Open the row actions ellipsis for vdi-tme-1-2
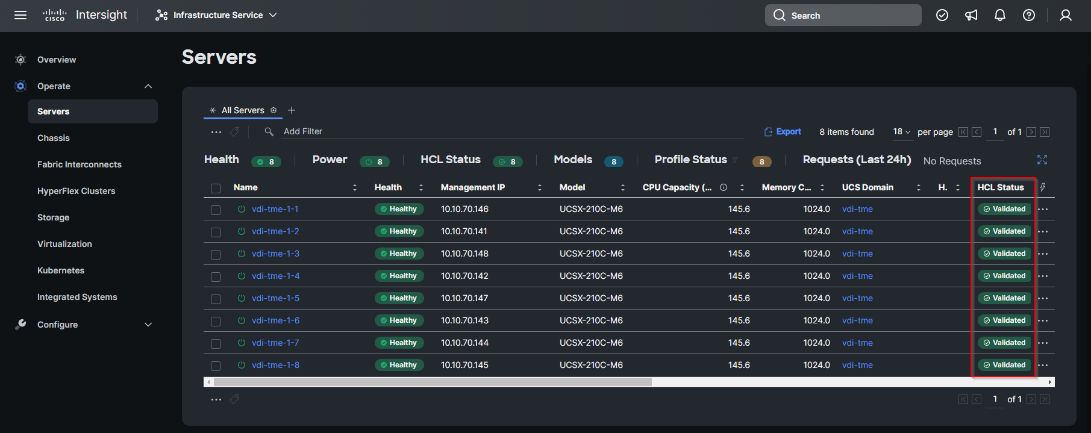Viewport: 1091px width, 433px height. (1042, 231)
